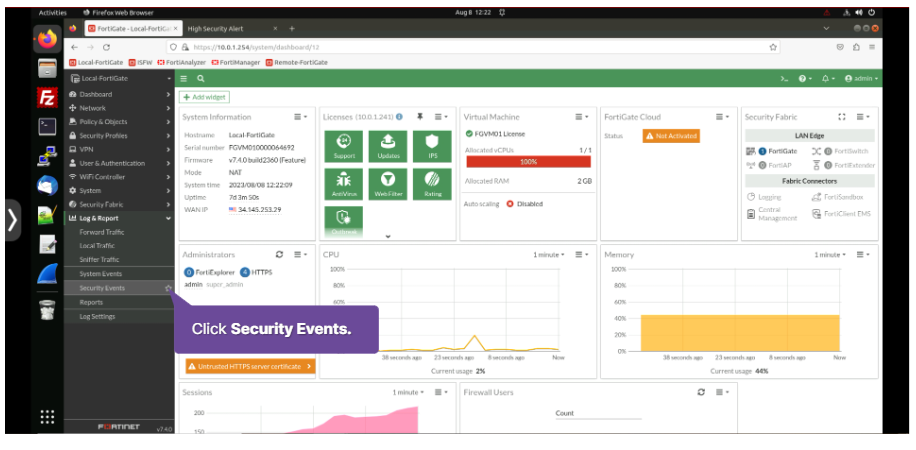Open the Virtual Machine widget menu
Screen dimensions: 916x450
581,117
